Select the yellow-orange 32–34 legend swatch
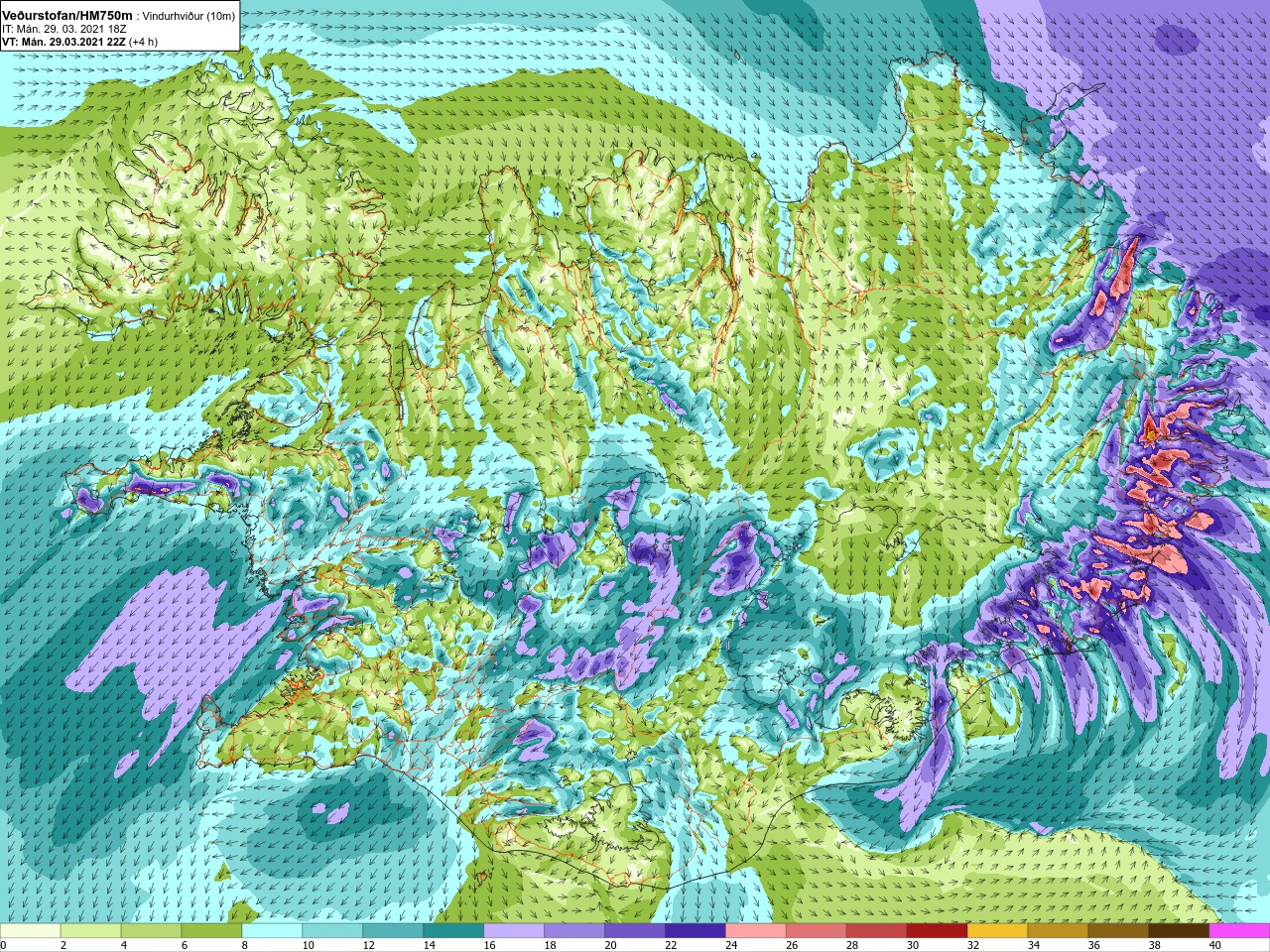Screen dimensions: 1270x952 [999, 931]
